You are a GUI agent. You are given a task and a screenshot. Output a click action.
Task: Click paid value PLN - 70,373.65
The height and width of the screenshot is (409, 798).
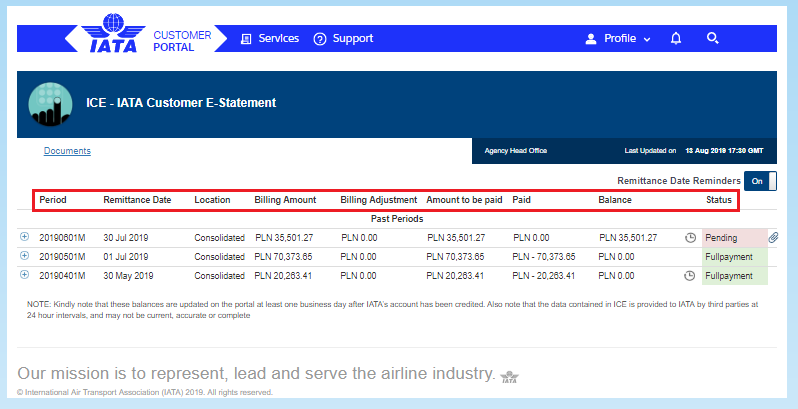click(x=544, y=257)
